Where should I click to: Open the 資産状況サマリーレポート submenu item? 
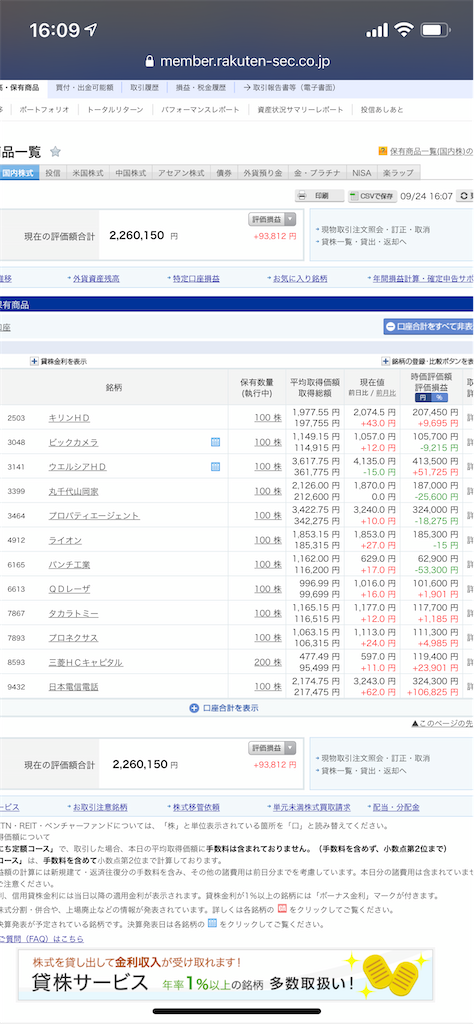300,110
